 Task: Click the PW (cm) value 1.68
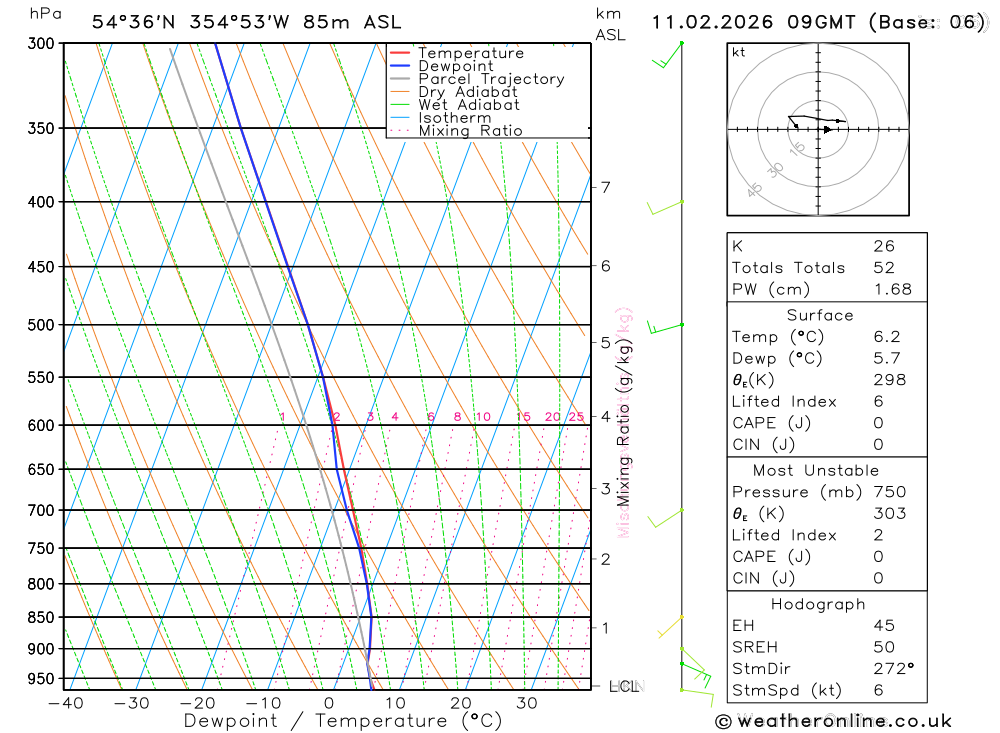[892, 290]
